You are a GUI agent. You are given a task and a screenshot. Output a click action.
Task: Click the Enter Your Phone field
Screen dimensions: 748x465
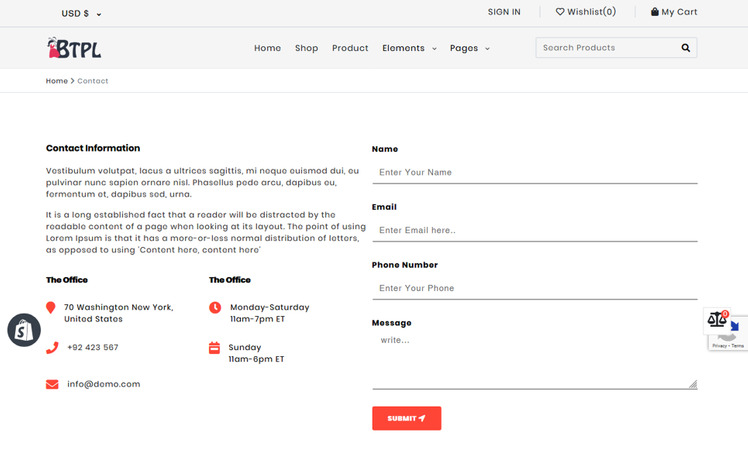535,289
